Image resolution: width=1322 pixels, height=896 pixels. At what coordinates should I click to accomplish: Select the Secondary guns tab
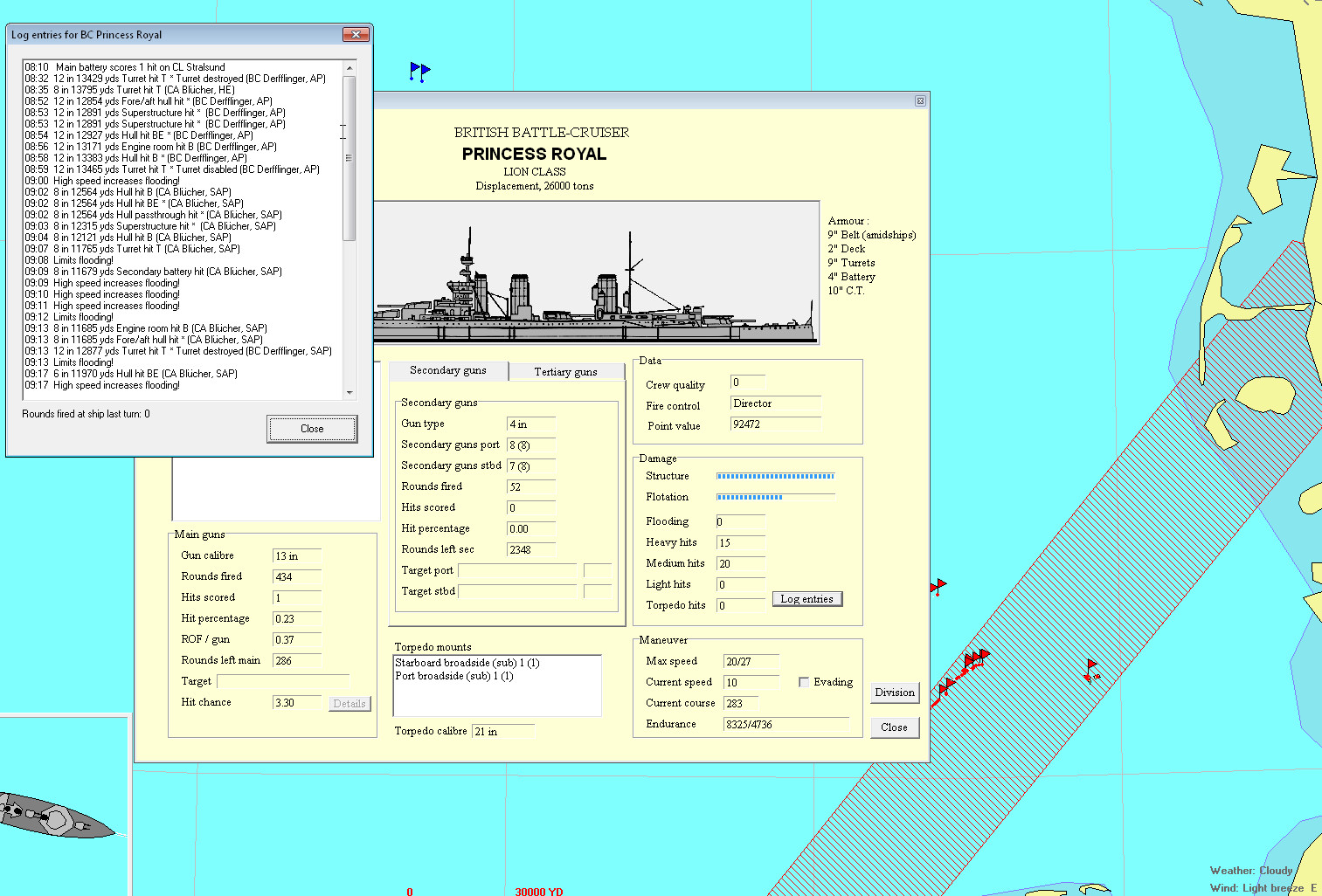[447, 370]
